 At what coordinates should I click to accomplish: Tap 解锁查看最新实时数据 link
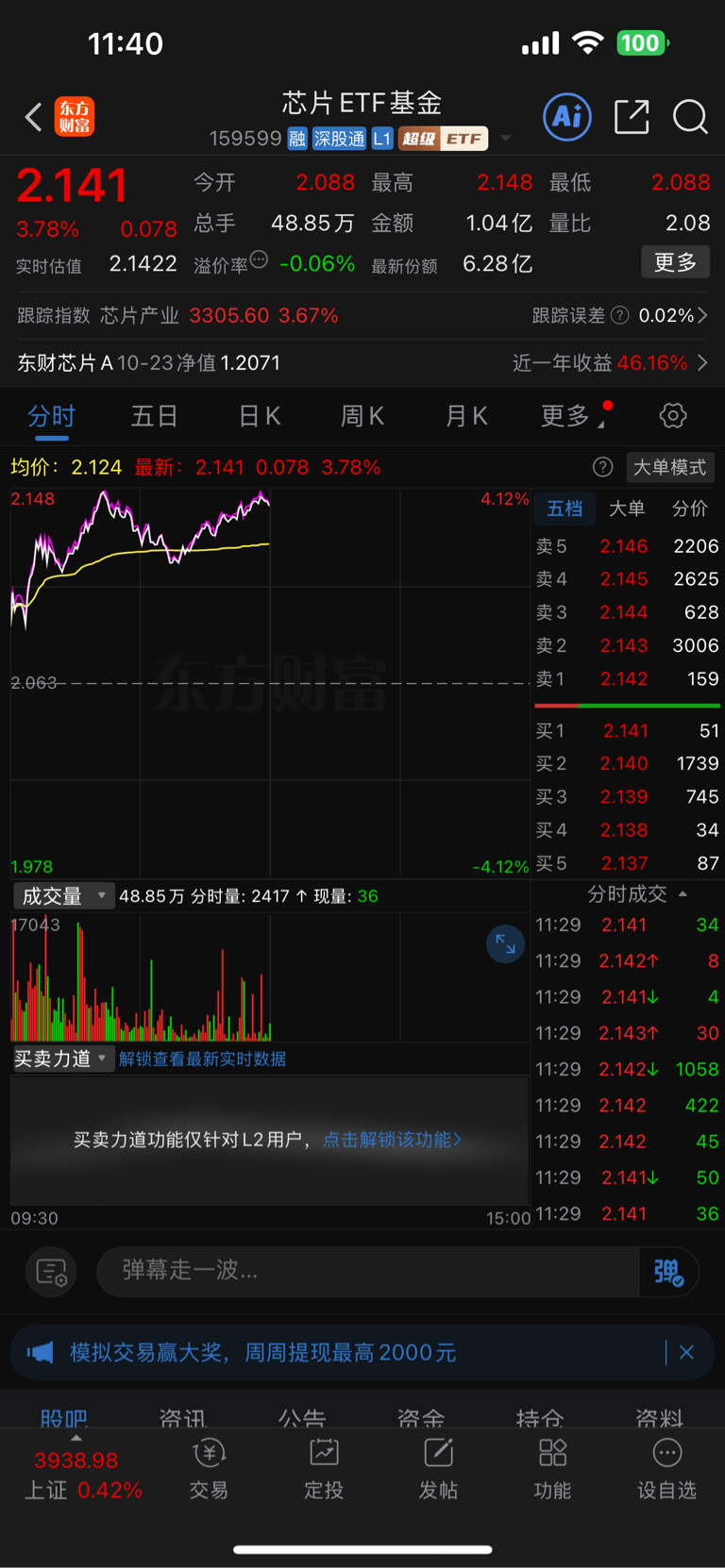point(202,1059)
